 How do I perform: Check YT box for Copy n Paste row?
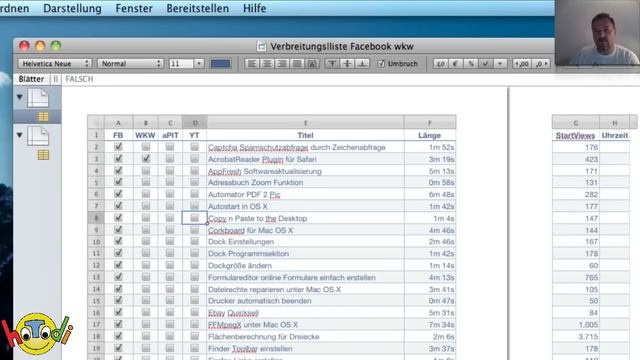(x=194, y=218)
